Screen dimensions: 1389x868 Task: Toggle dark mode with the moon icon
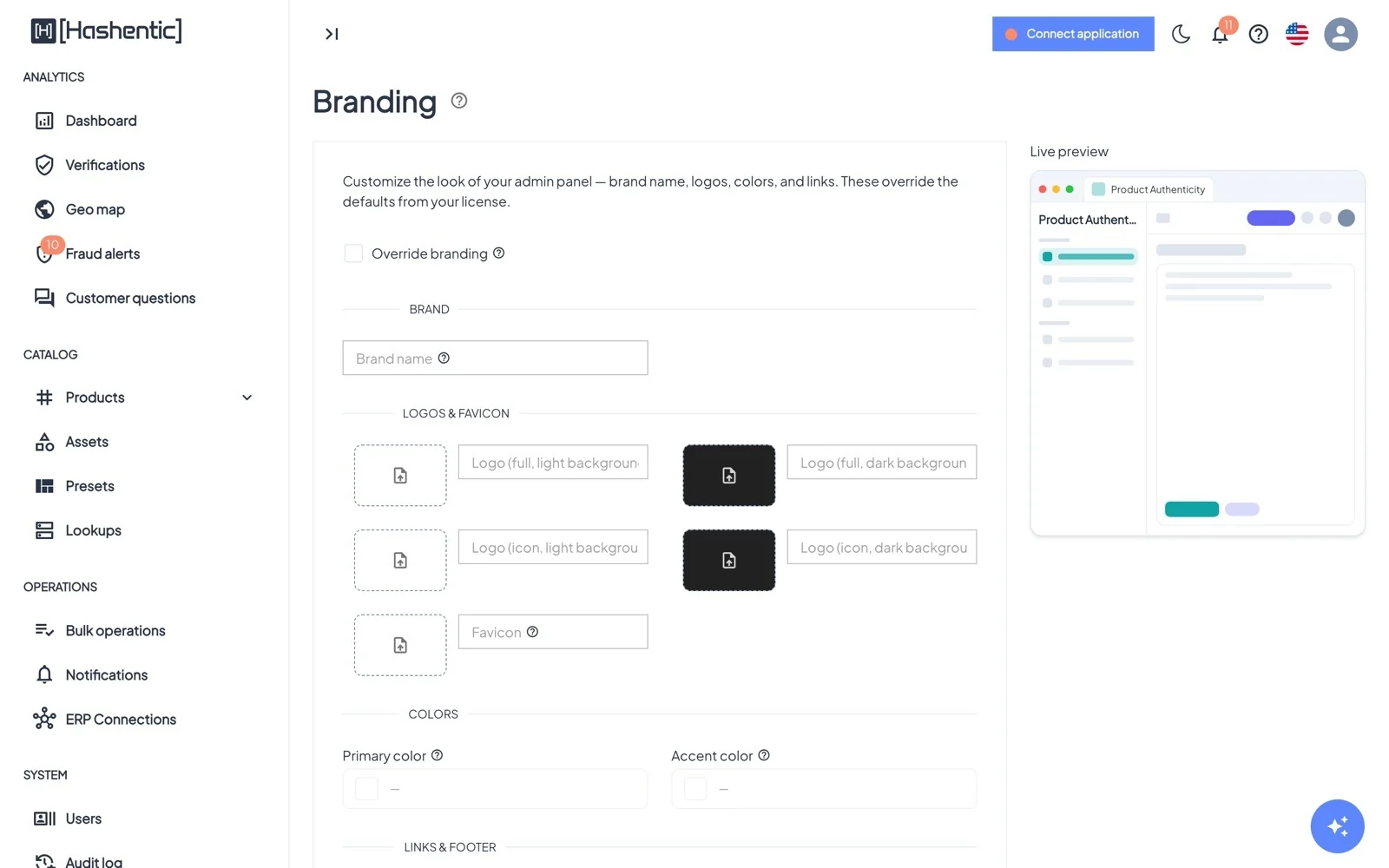1181,34
